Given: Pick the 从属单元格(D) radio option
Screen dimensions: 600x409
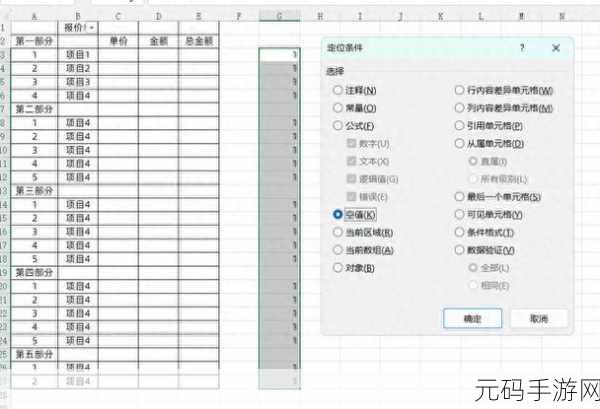Looking at the screenshot, I should [x=489, y=143].
